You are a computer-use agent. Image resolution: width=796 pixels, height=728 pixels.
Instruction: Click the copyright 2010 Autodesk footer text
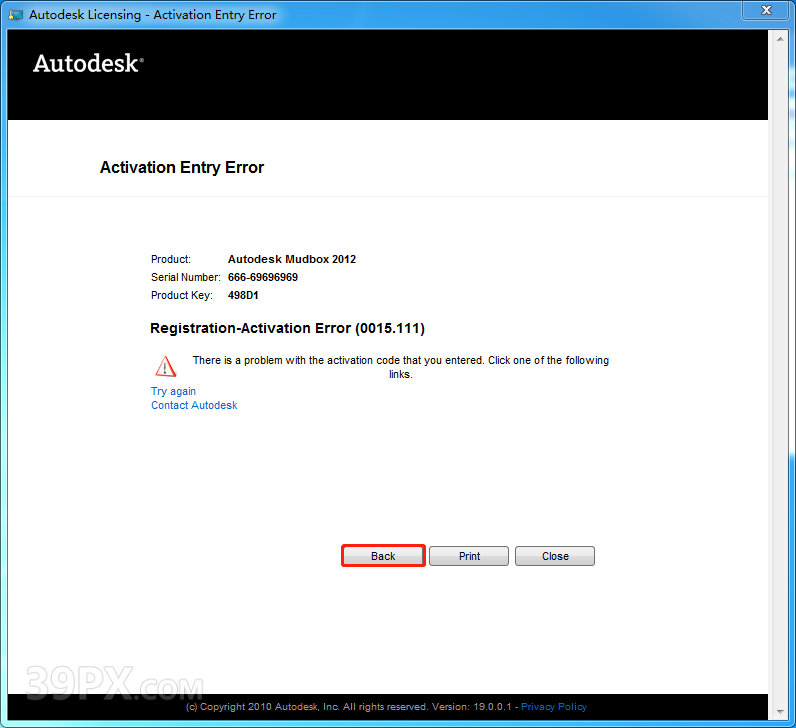coord(350,706)
